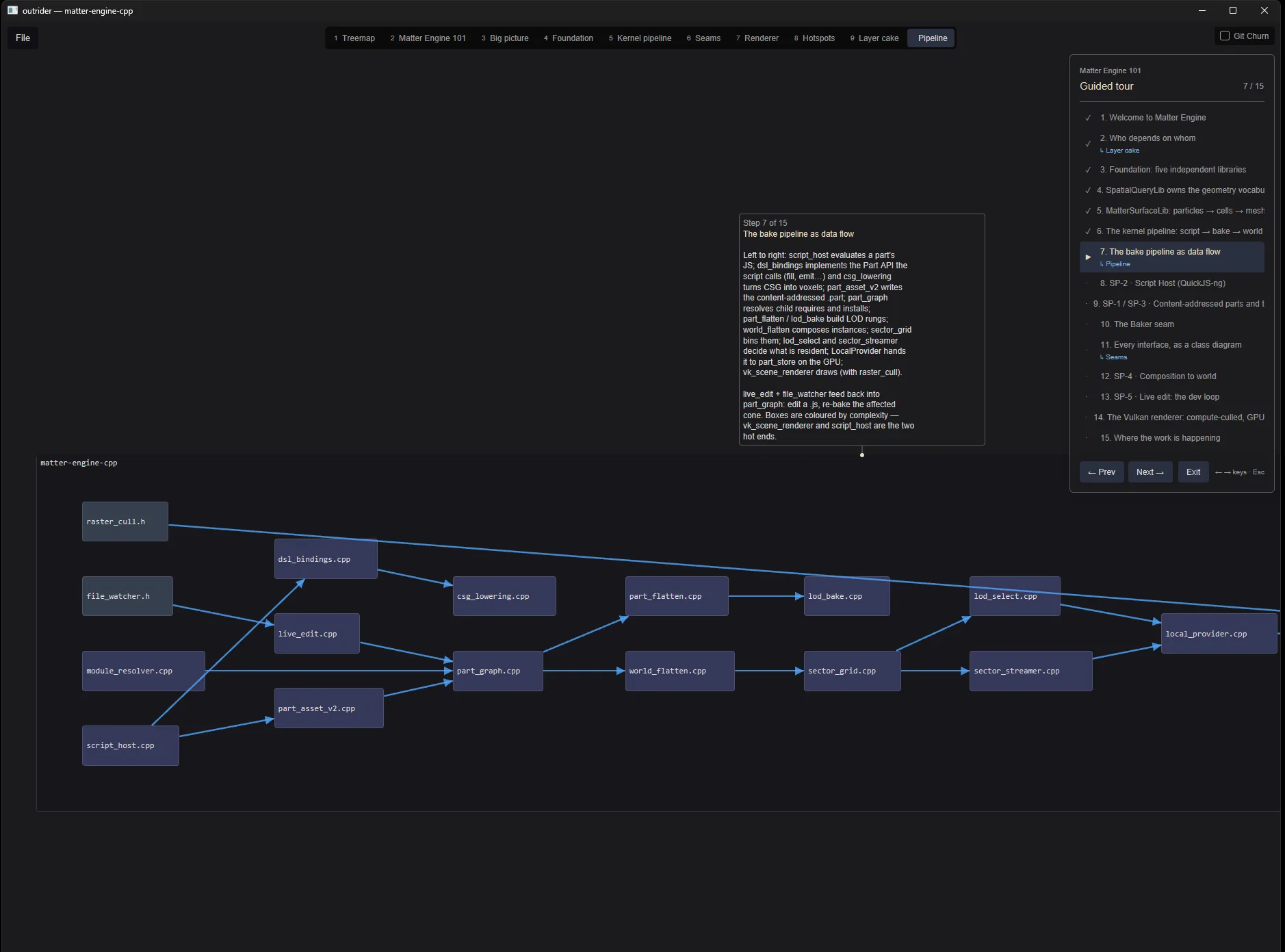Click the sector_grid.cpp node

click(853, 671)
